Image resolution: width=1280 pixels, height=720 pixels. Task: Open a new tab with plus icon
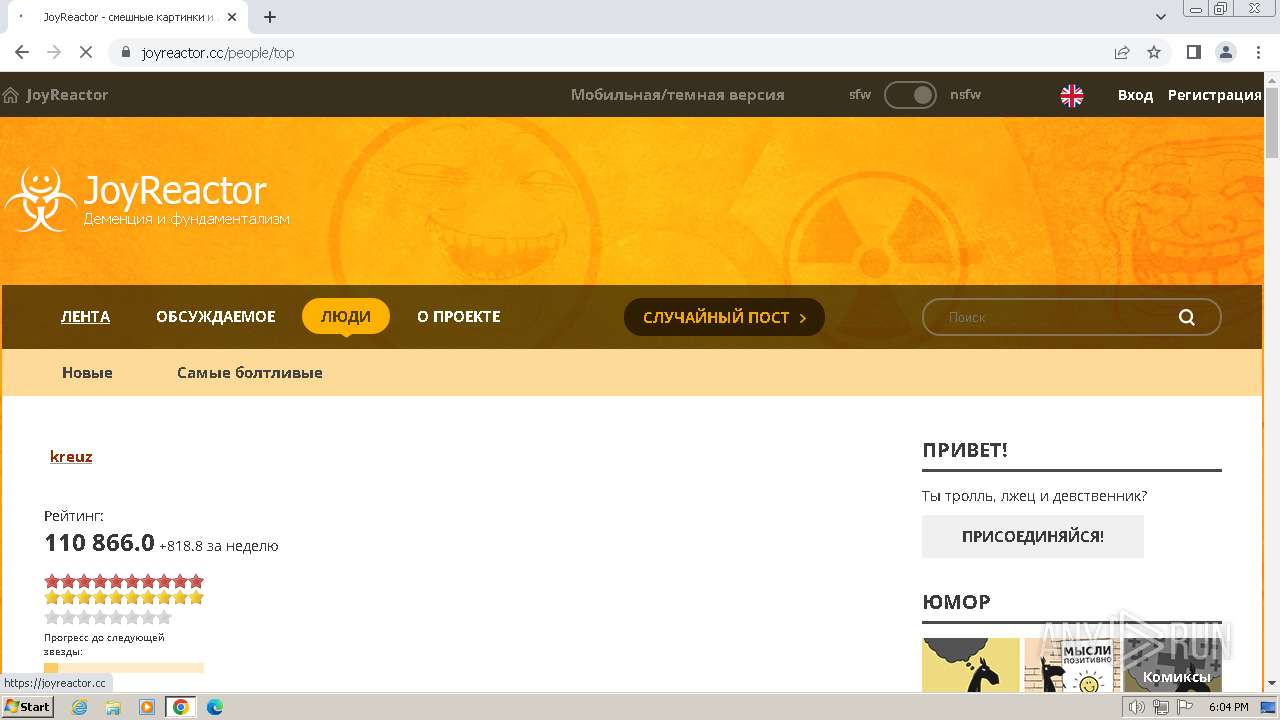270,17
